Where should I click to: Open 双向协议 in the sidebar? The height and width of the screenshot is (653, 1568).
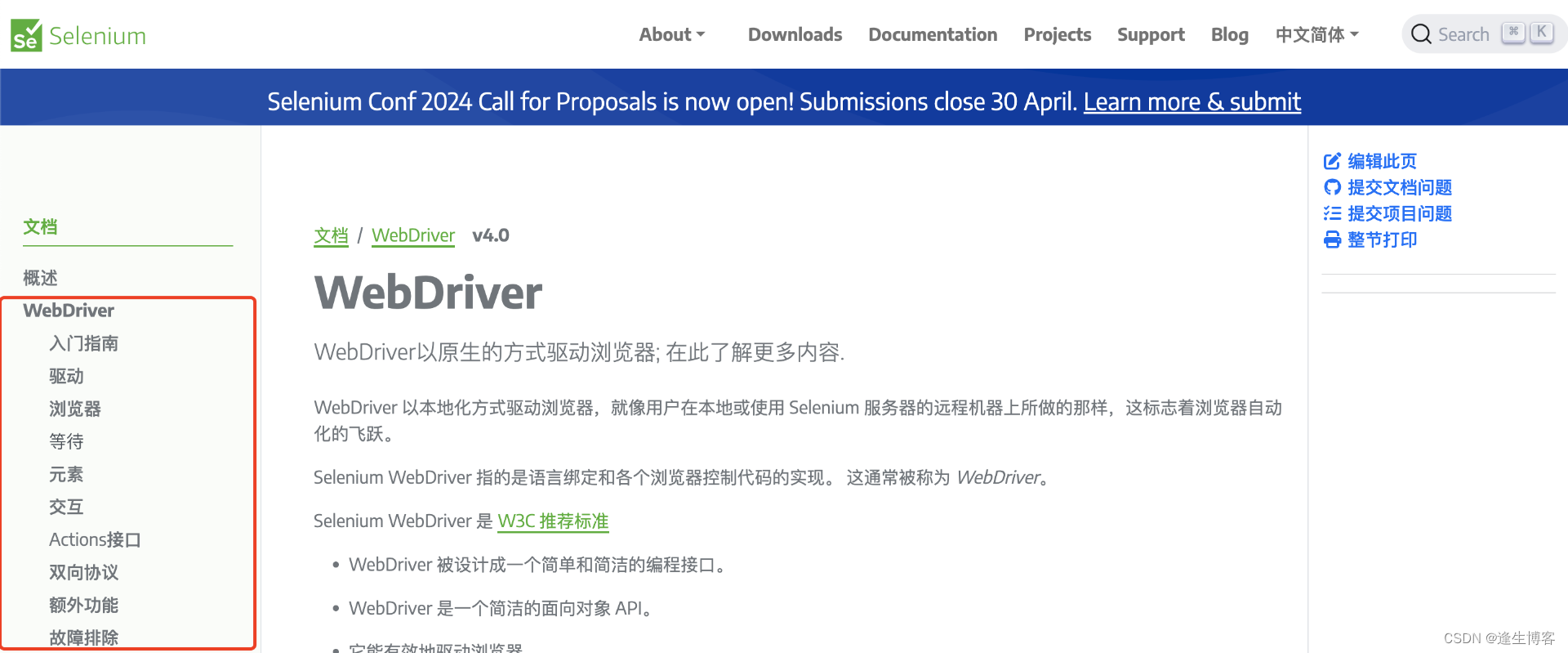tap(83, 572)
